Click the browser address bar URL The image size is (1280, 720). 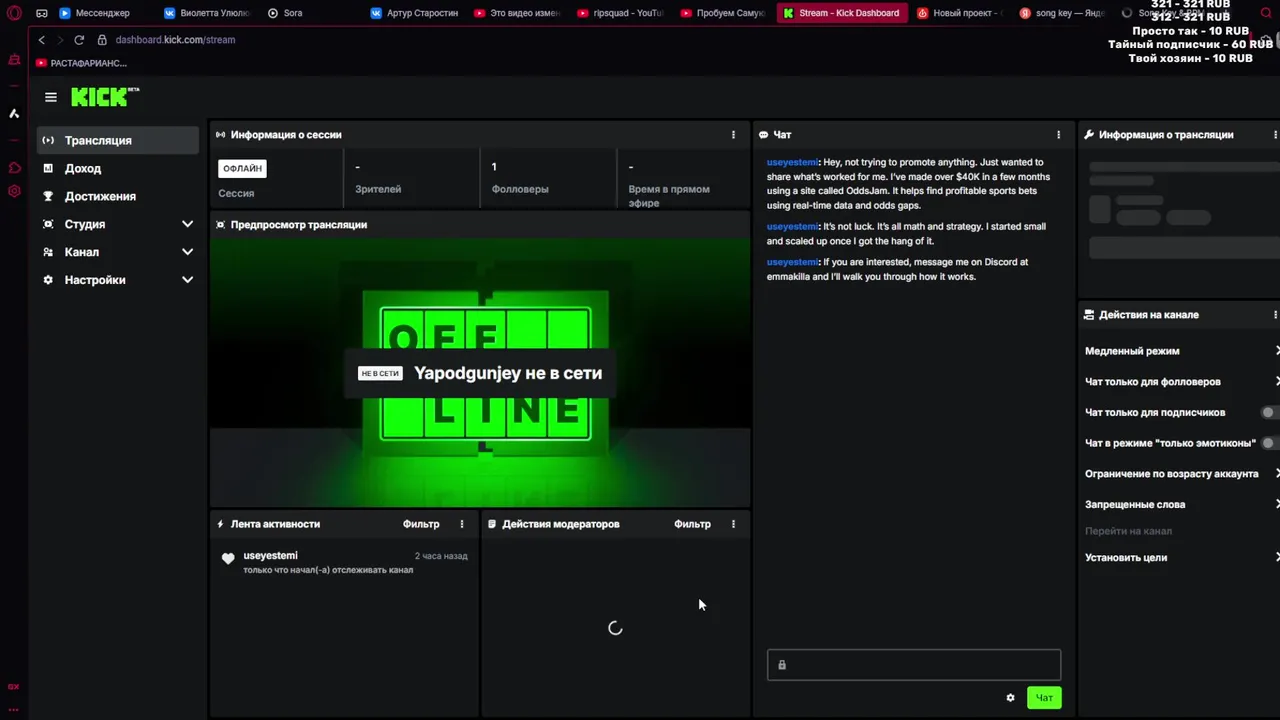175,40
